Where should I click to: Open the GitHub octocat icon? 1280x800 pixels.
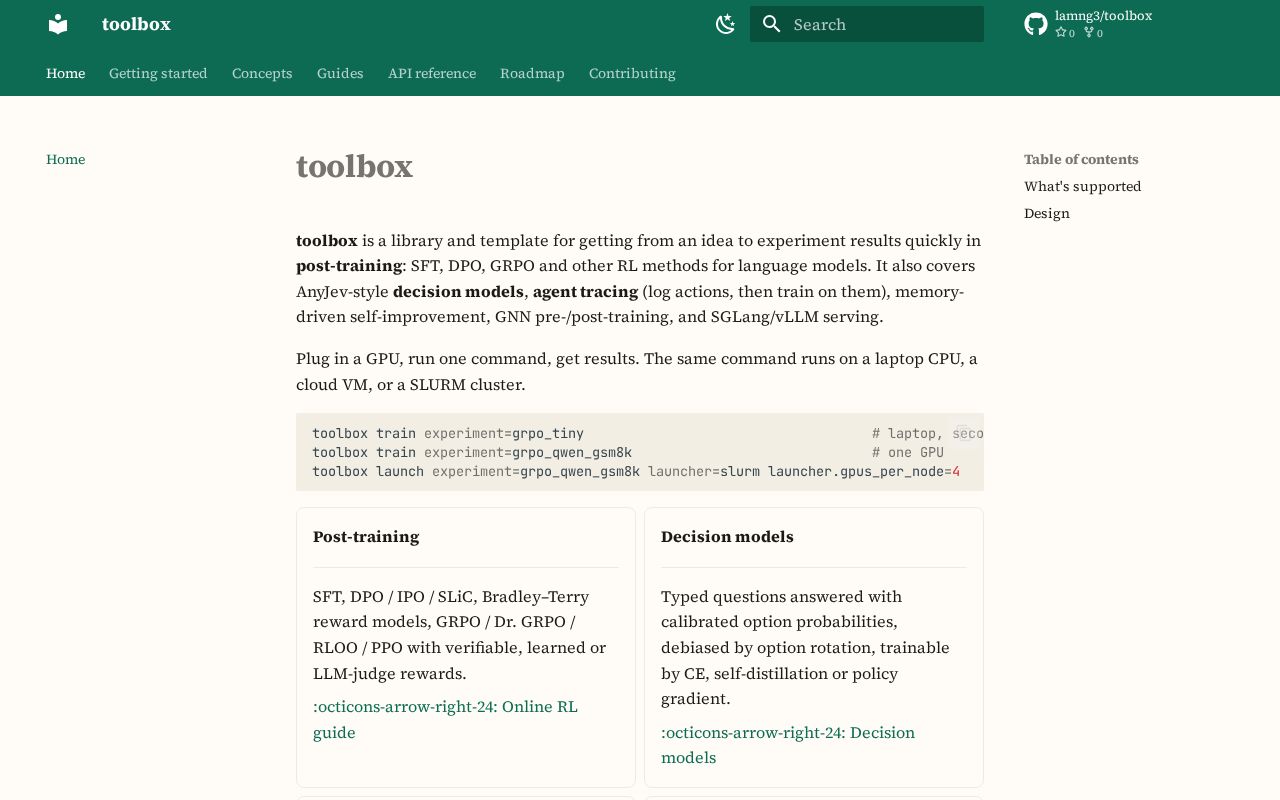point(1036,24)
